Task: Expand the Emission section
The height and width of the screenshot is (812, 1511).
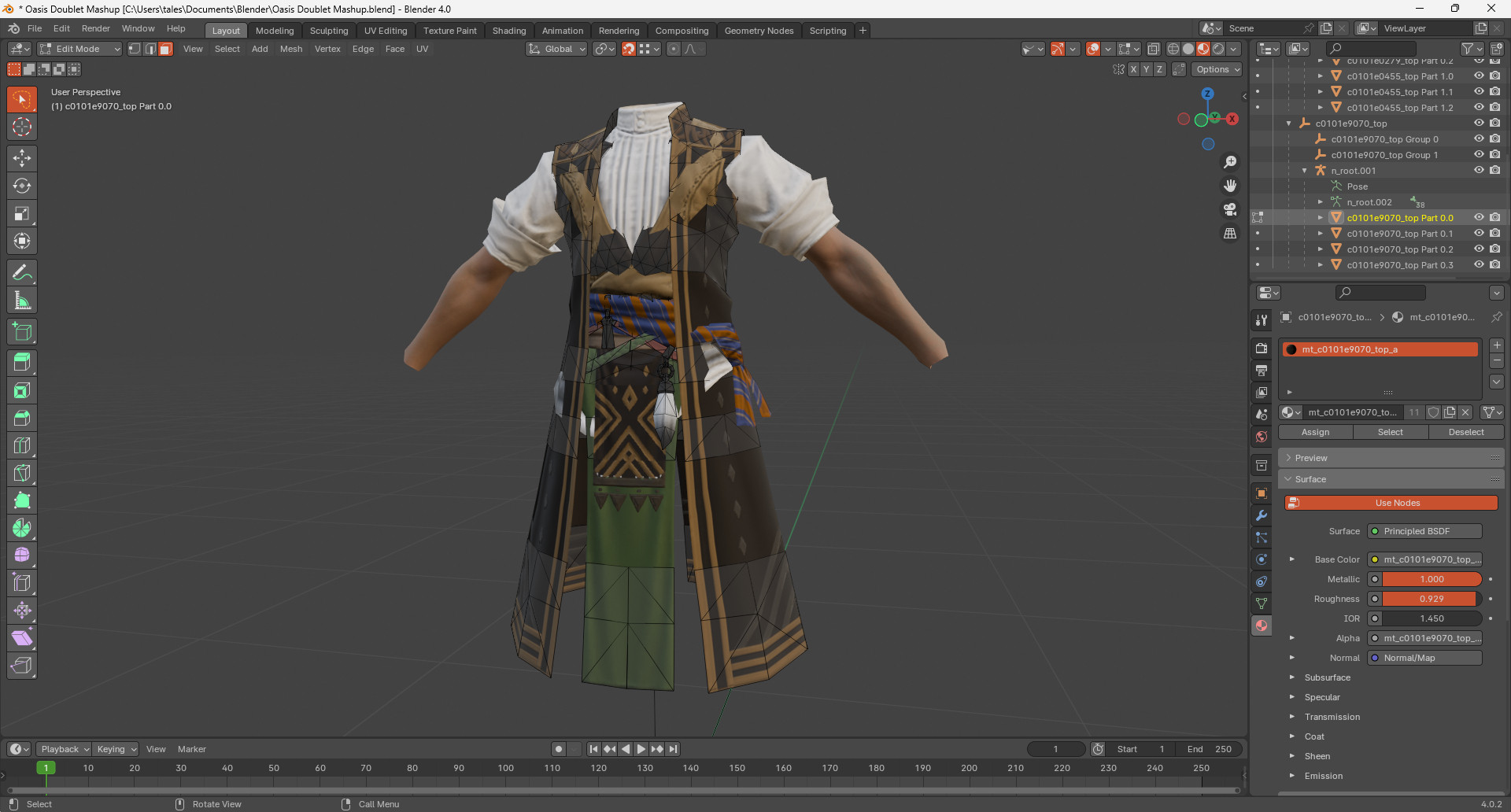Action: [x=1324, y=776]
